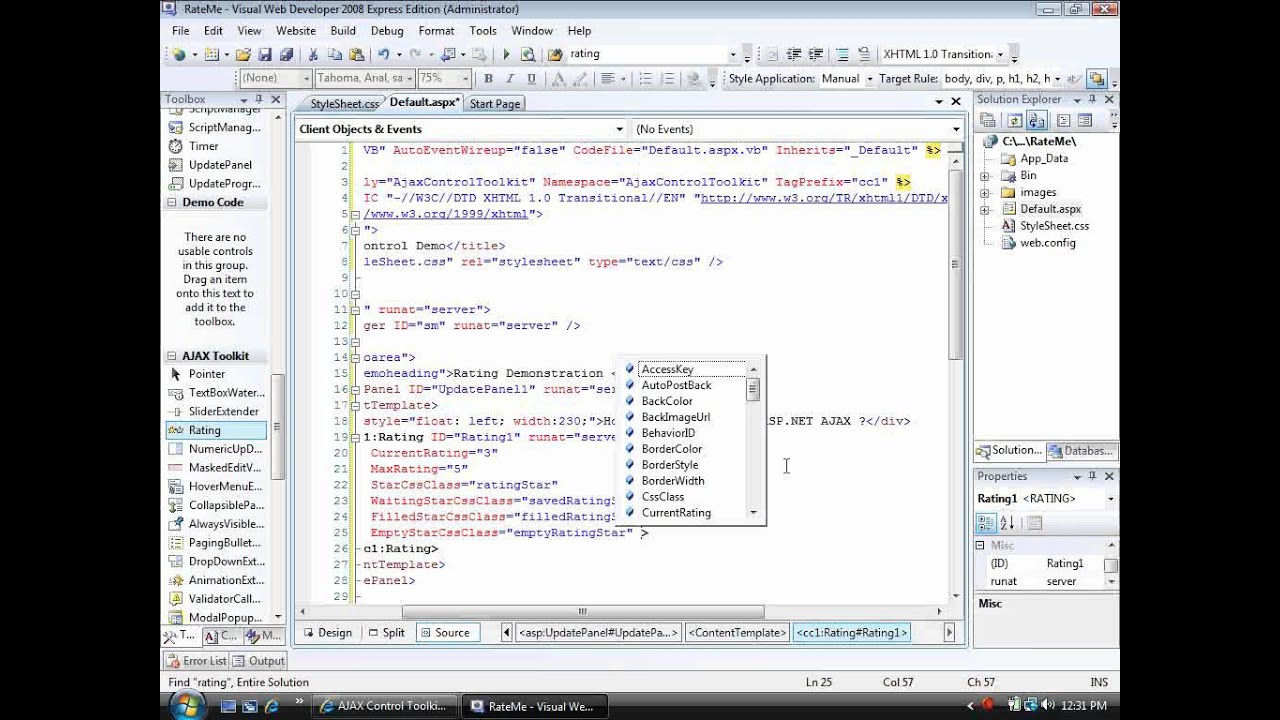This screenshot has height=720, width=1280.
Task: Choose CssClass from the IntelliSense list
Action: pyautogui.click(x=663, y=497)
